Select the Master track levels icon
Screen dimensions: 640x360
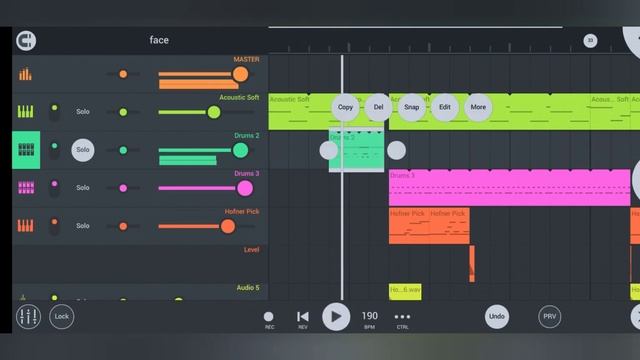tap(25, 74)
